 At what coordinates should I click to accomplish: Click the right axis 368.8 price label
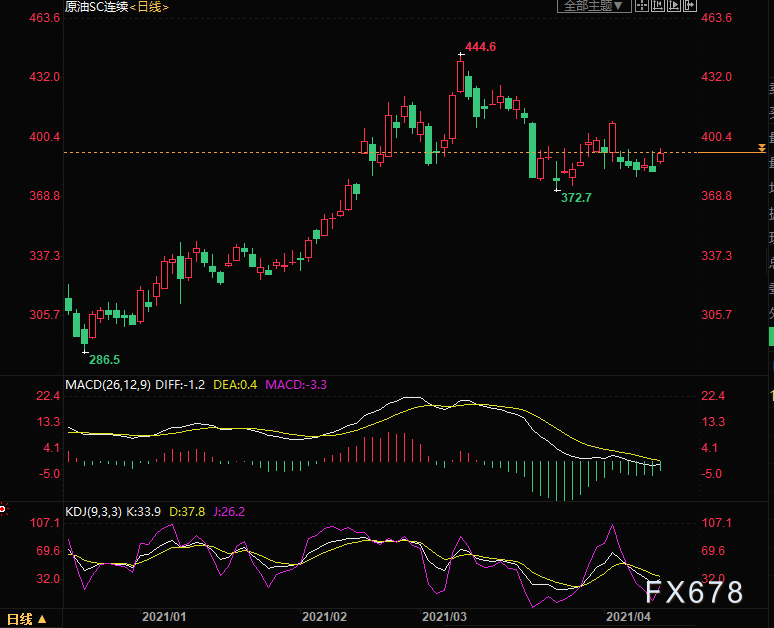pos(716,196)
